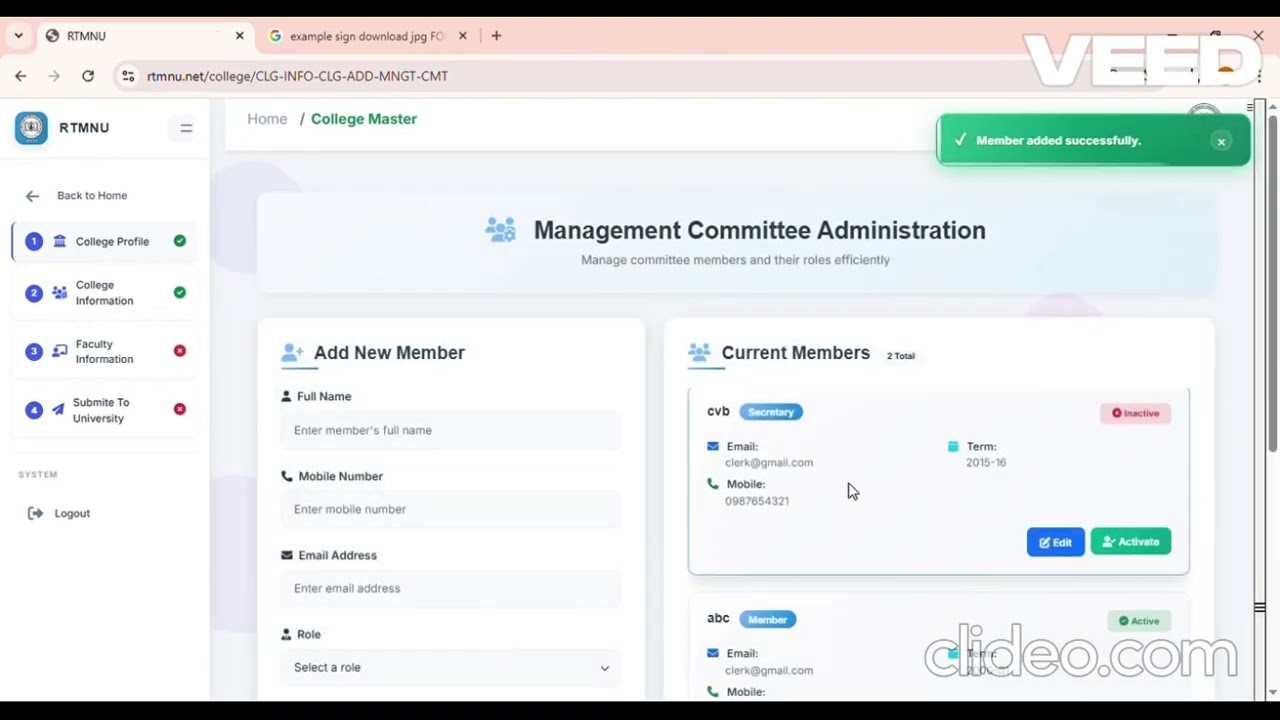The height and width of the screenshot is (720, 1280).
Task: Click the Submite To University paper-plane icon
Action: pyautogui.click(x=58, y=410)
